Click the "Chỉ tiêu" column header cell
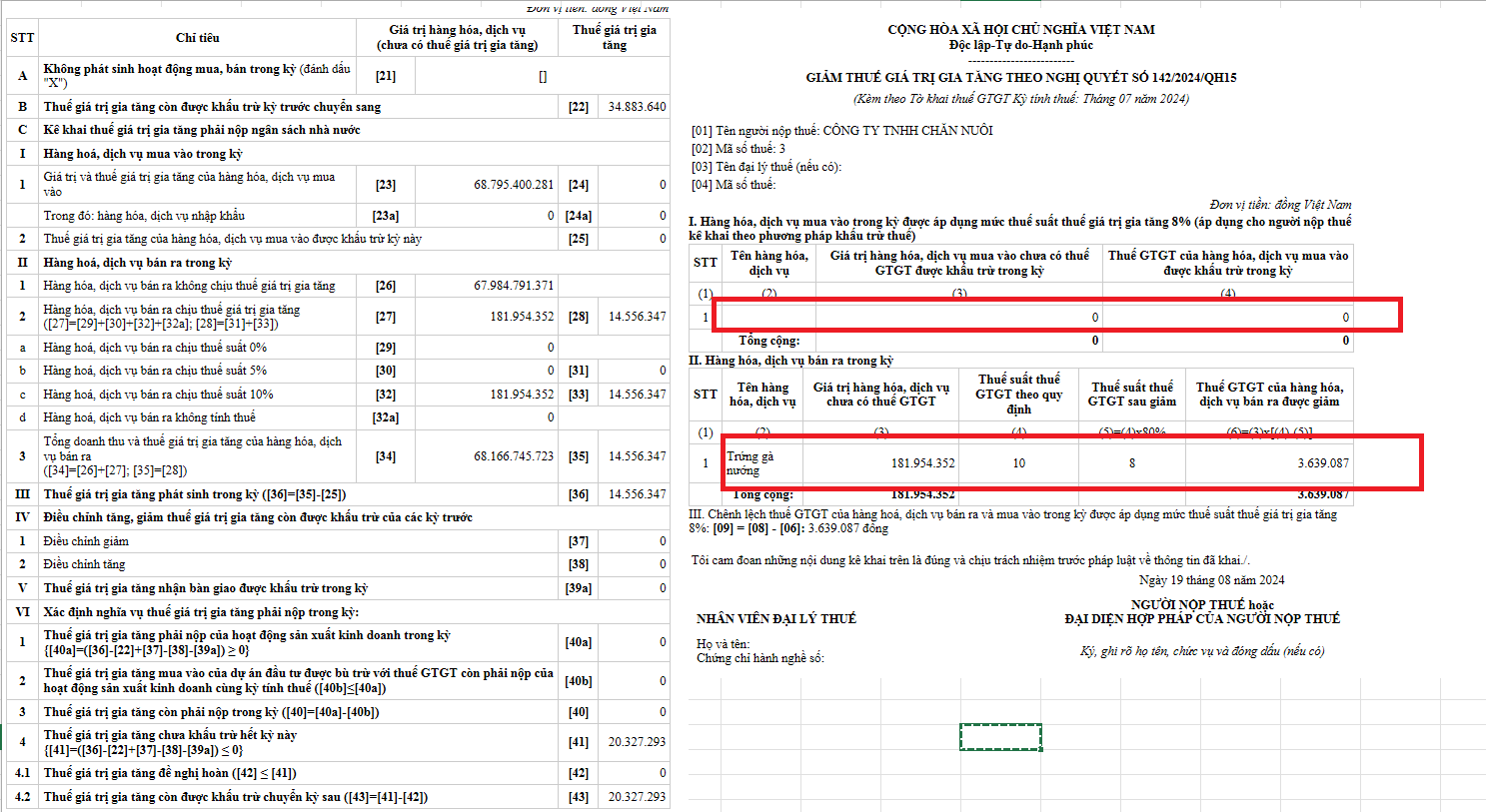 (x=197, y=38)
